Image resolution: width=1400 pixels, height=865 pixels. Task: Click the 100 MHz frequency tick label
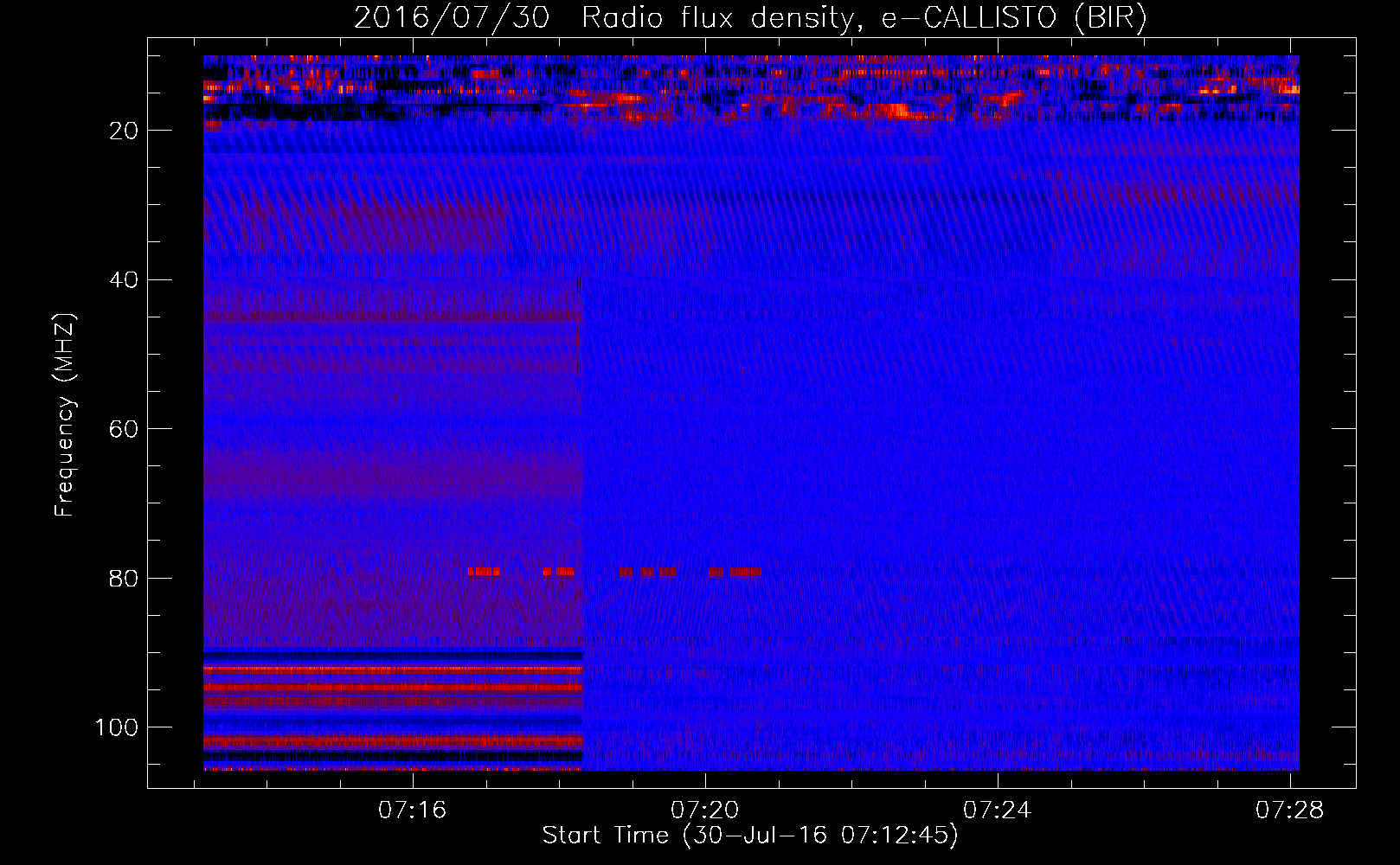coord(117,727)
